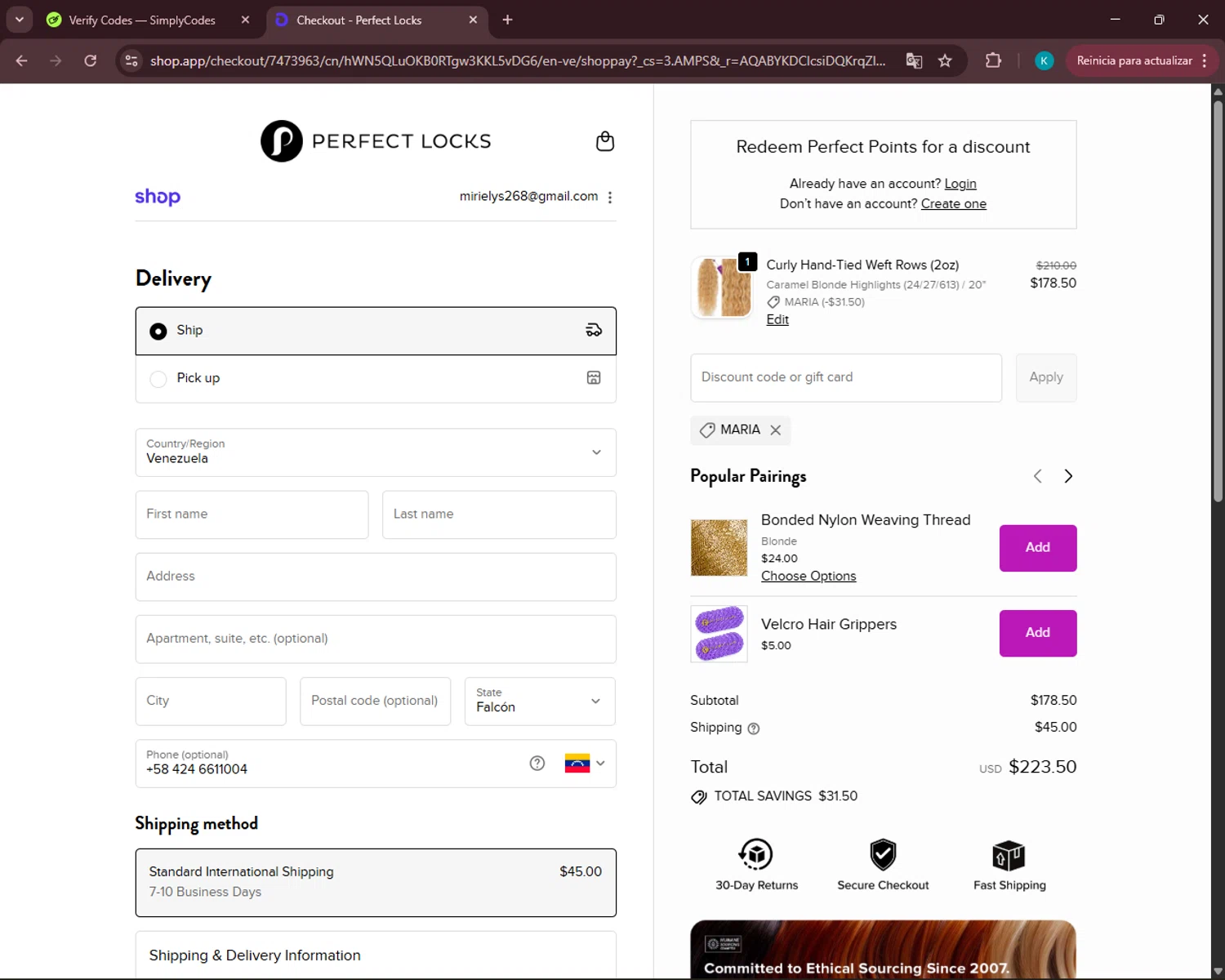Image resolution: width=1225 pixels, height=980 pixels.
Task: Open phone country flag selector
Action: pos(585,763)
